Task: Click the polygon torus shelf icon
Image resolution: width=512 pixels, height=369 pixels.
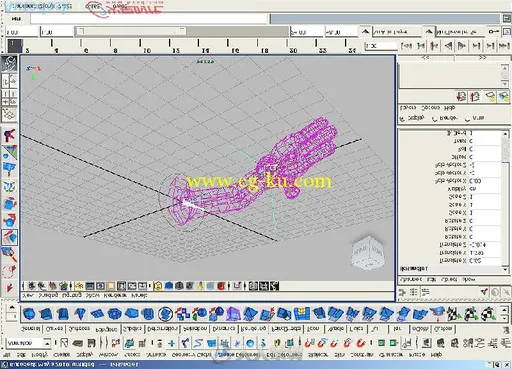Action: point(114,314)
